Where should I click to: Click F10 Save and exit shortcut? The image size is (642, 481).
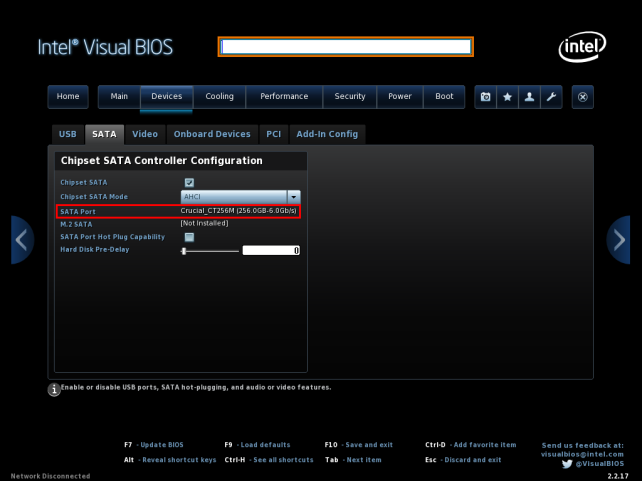[x=359, y=445]
